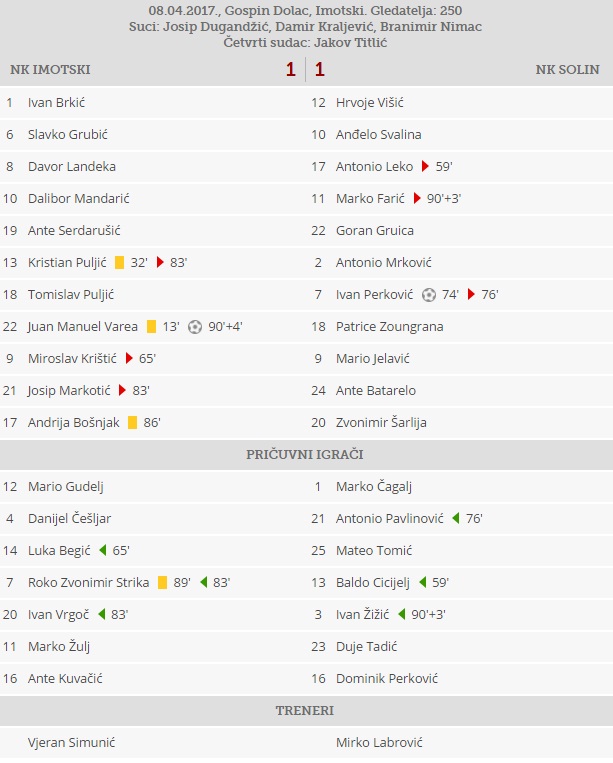Viewport: 613px width, 763px height.
Task: Click the goal ball icon beside Ivan Perković
Action: (429, 294)
